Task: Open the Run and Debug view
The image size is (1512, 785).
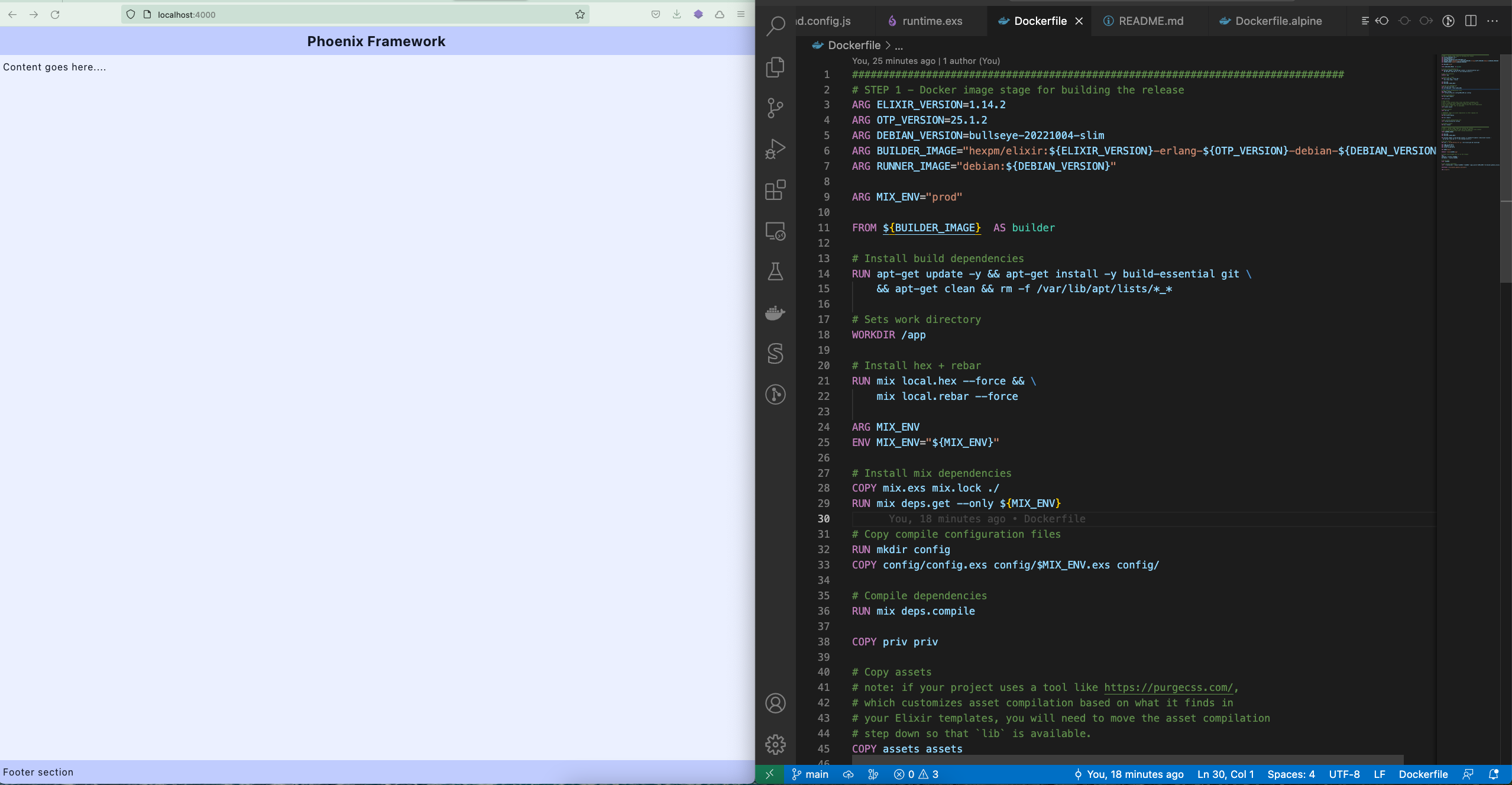Action: click(775, 148)
